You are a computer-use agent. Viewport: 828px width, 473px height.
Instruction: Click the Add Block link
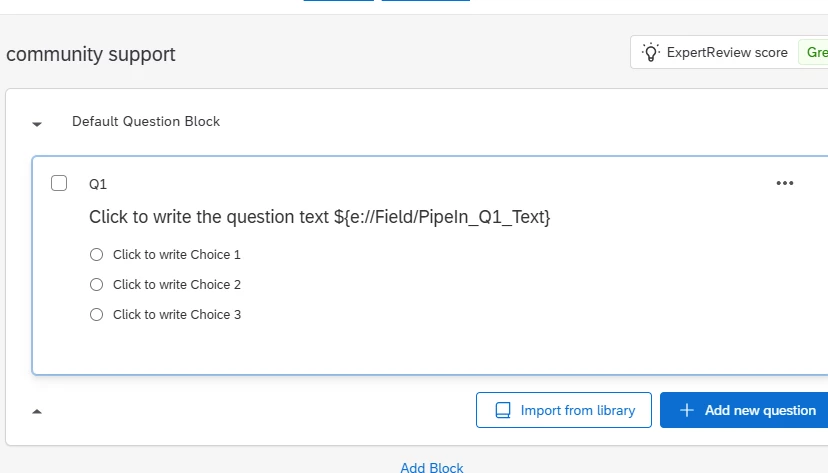(431, 467)
